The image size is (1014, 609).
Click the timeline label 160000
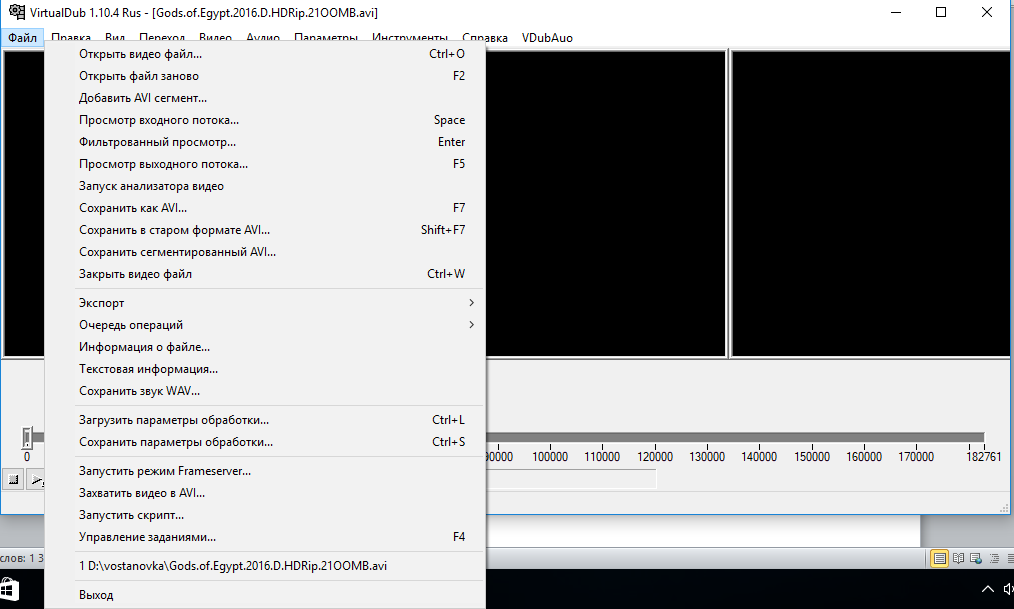pyautogui.click(x=864, y=456)
